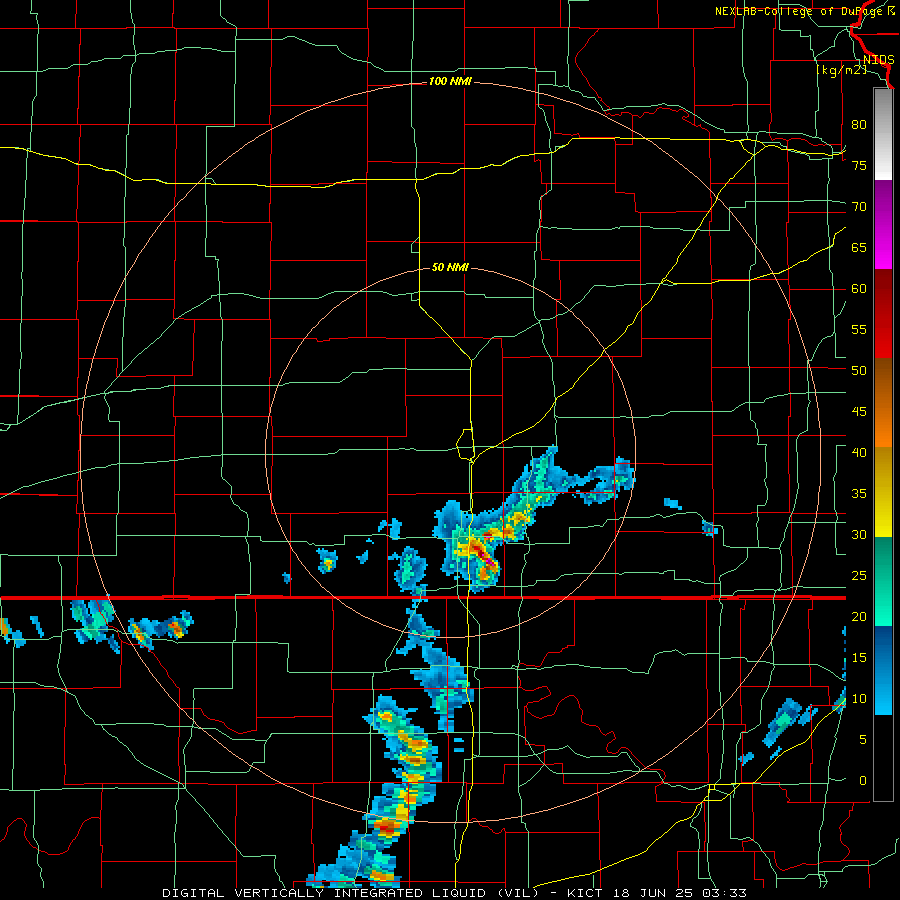This screenshot has height=900, width=900.
Task: Click scale value 20
Action: pos(859,616)
